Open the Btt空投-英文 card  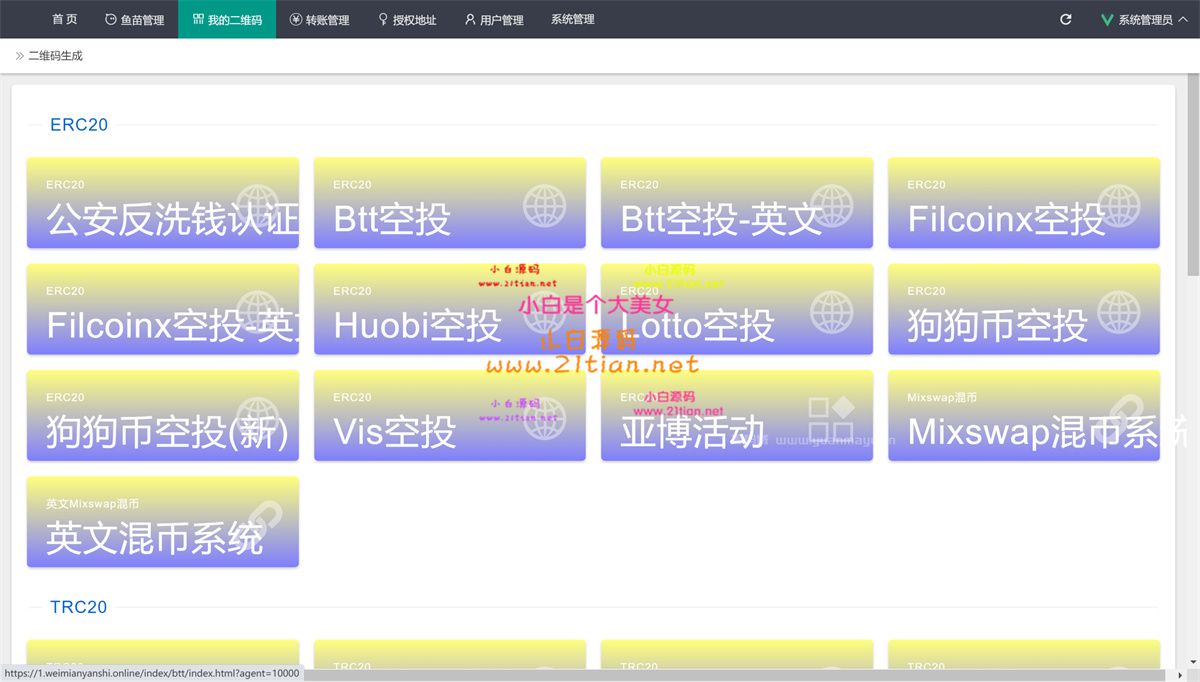tap(737, 203)
